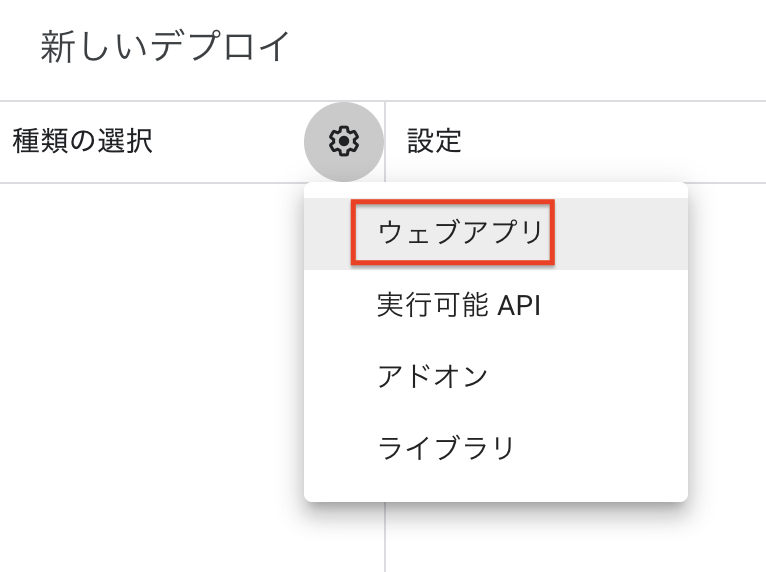Open the deployment type selector cog
The height and width of the screenshot is (572, 766).
click(343, 142)
